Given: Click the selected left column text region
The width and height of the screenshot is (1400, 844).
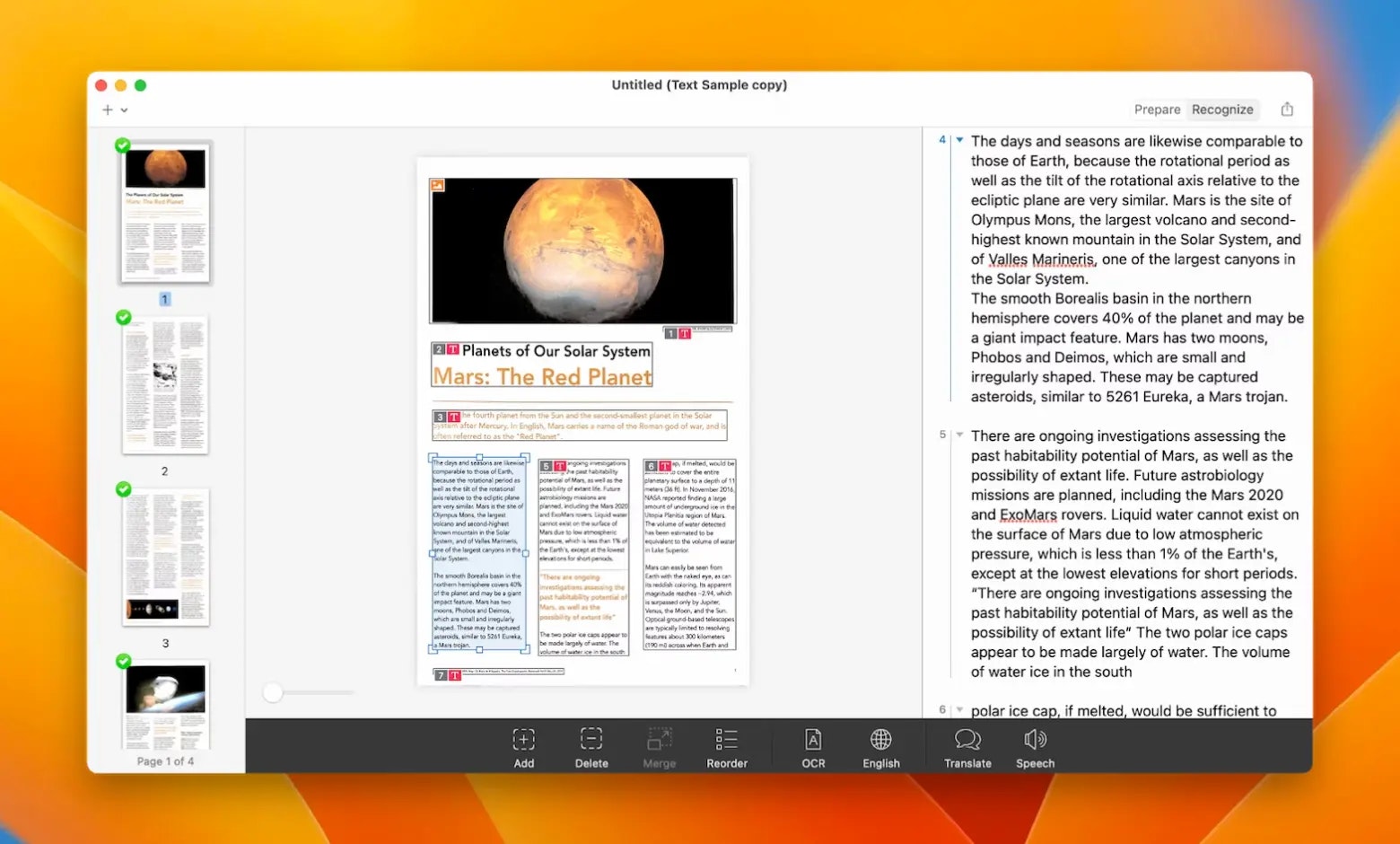Looking at the screenshot, I should 478,553.
